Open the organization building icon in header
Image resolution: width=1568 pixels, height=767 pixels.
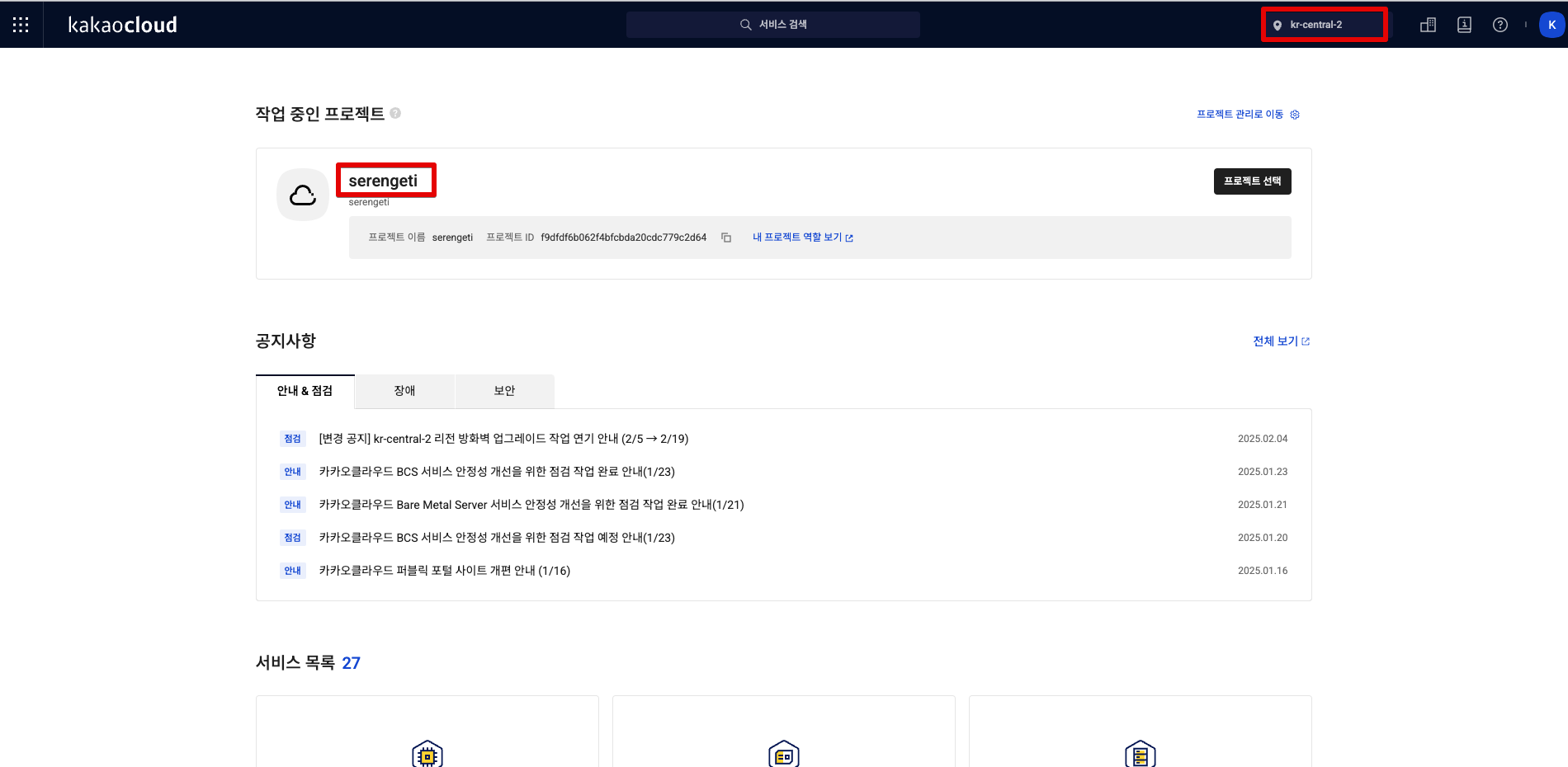pos(1428,25)
